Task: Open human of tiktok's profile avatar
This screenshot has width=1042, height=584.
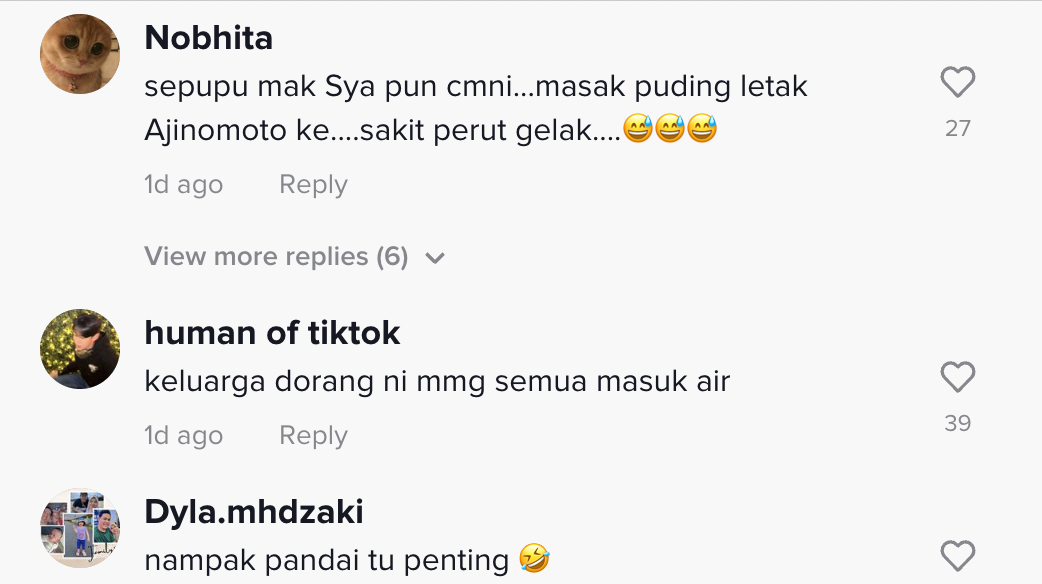Action: point(80,349)
